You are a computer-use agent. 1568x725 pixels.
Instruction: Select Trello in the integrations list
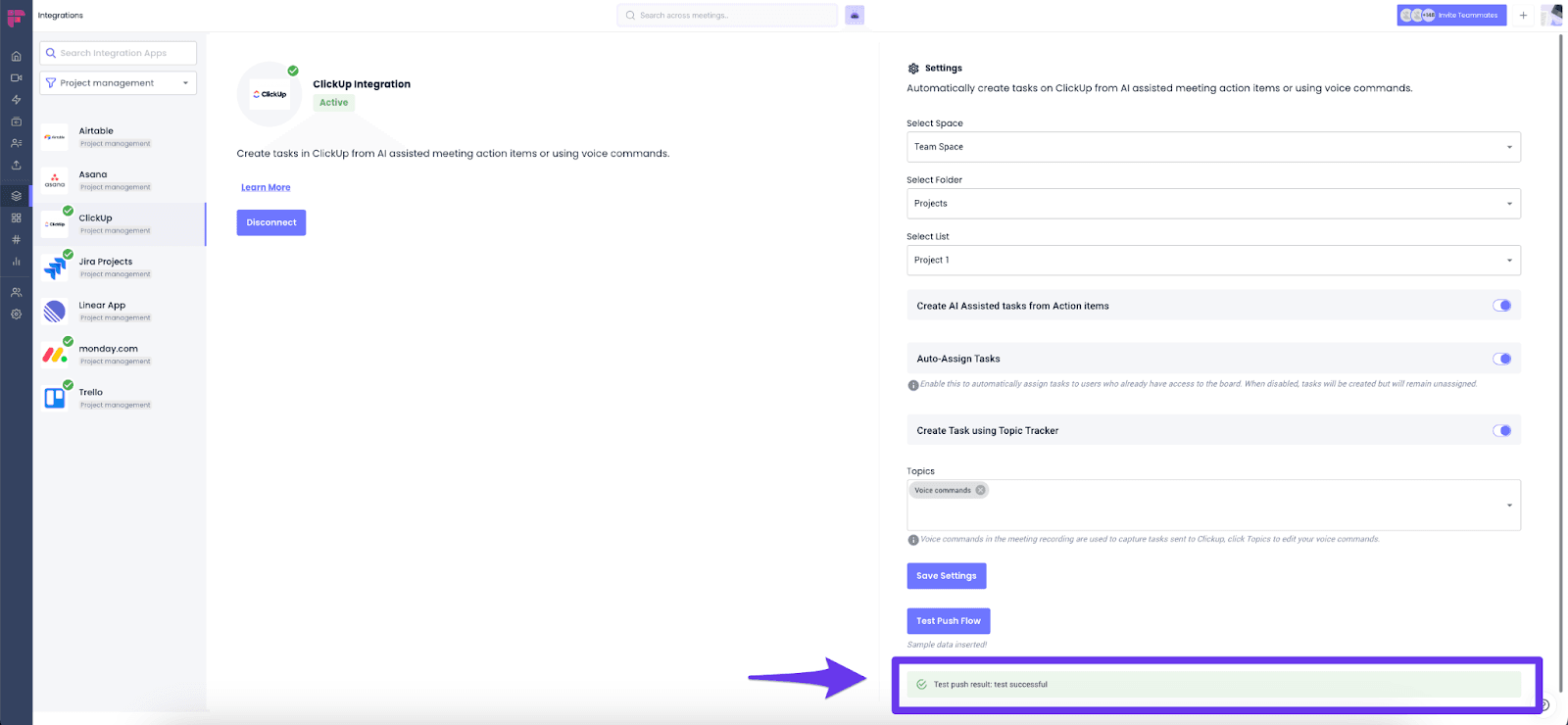(120, 398)
